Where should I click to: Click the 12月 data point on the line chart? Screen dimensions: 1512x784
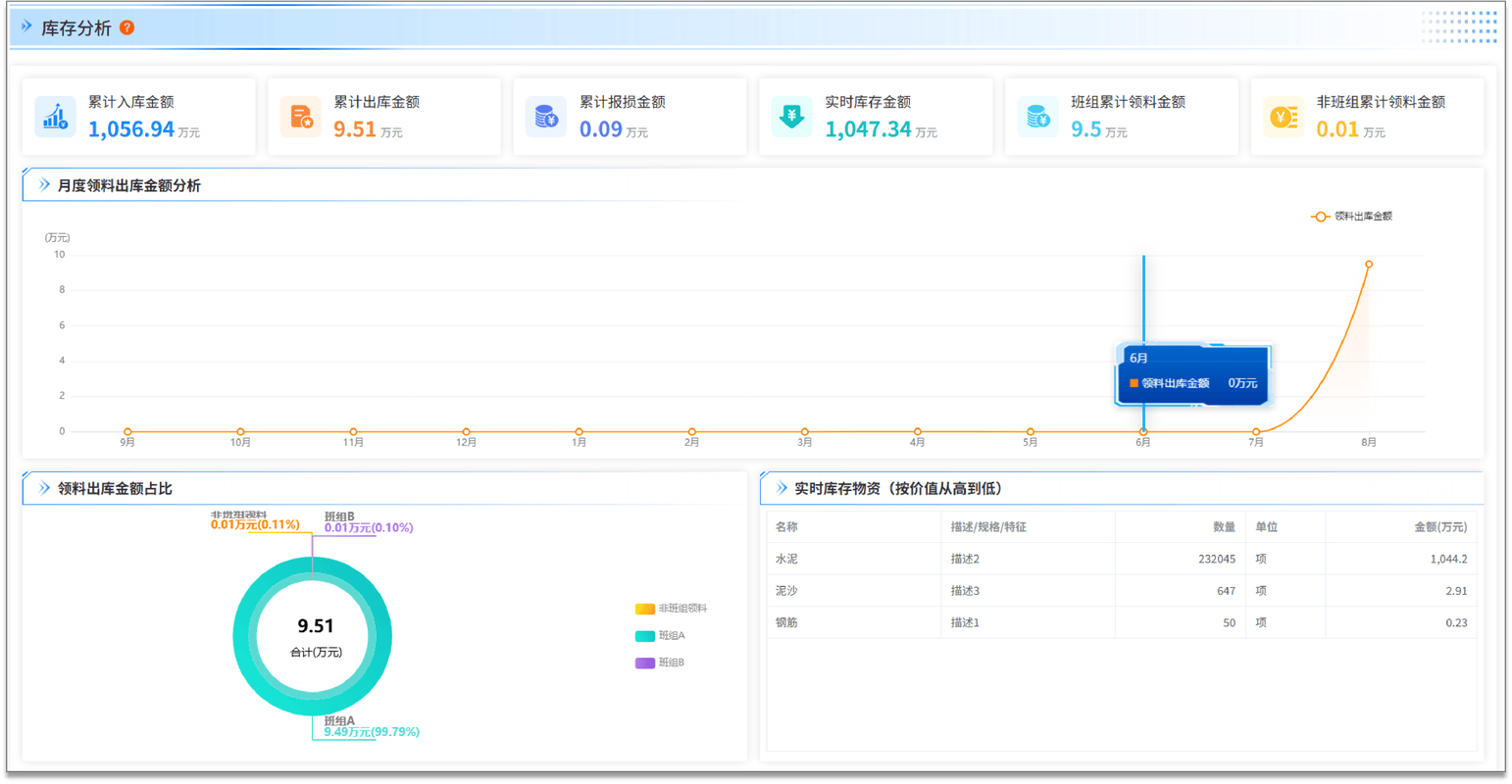[x=466, y=431]
